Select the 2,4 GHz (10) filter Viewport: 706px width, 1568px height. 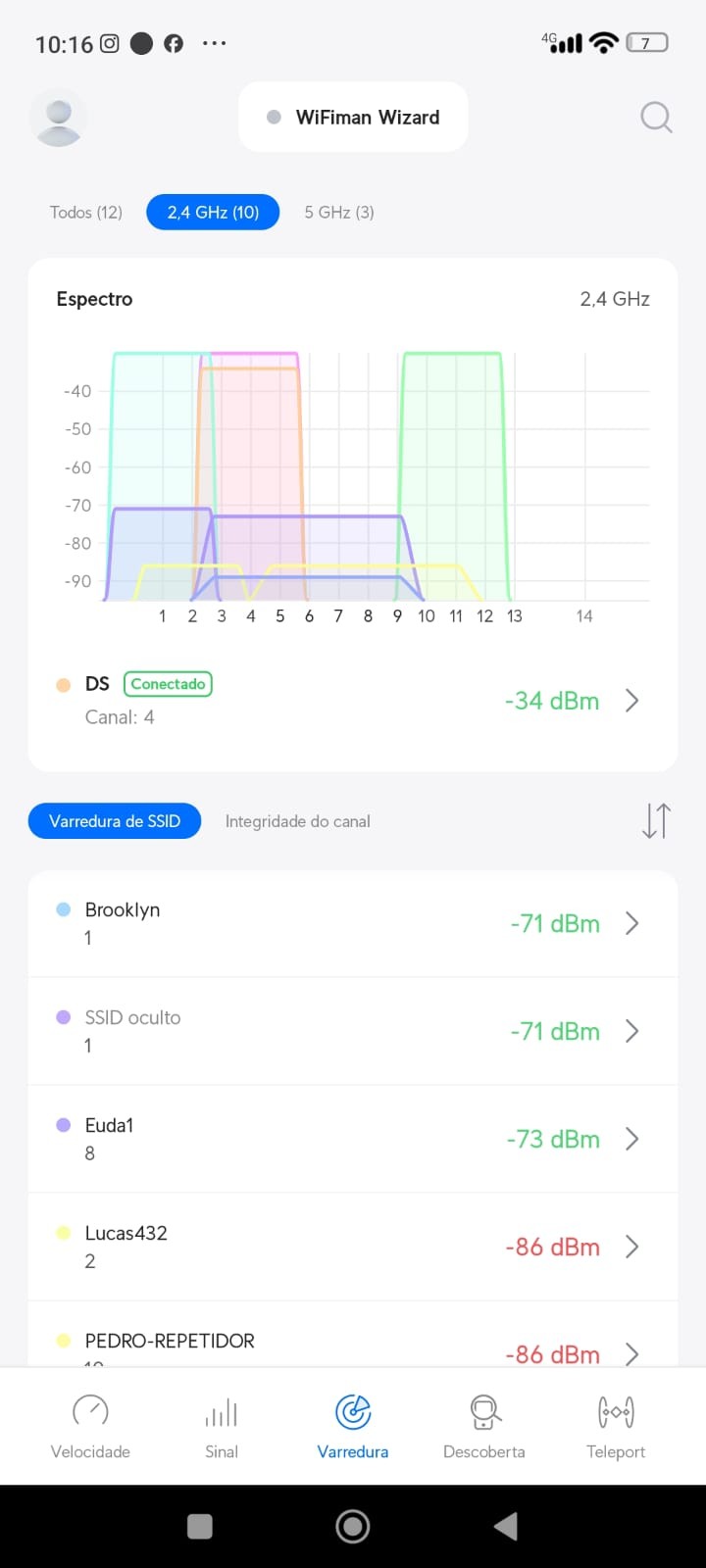point(213,213)
